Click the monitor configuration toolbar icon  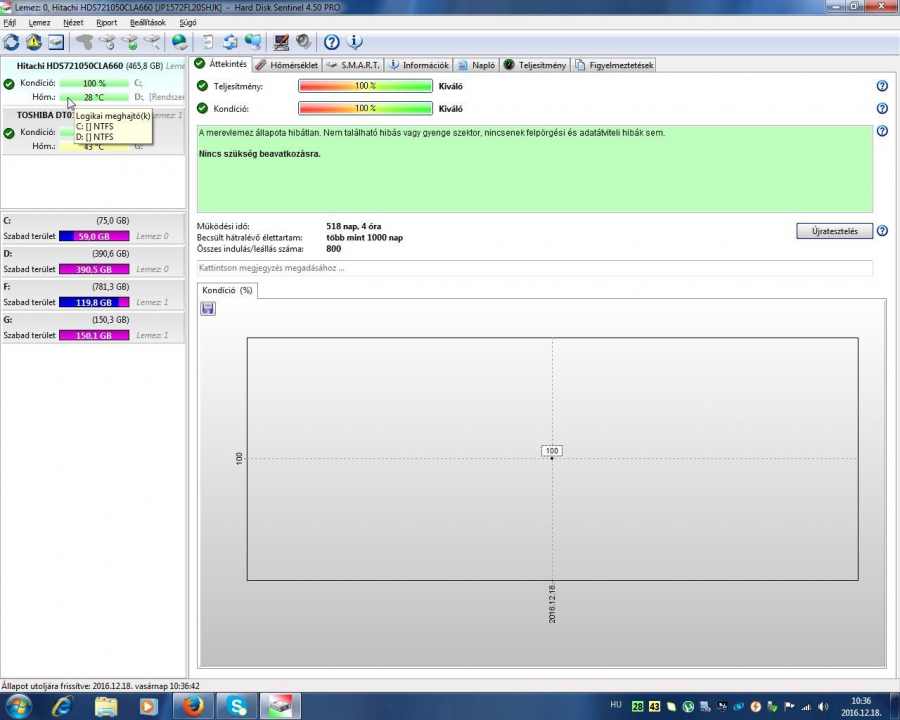click(281, 42)
